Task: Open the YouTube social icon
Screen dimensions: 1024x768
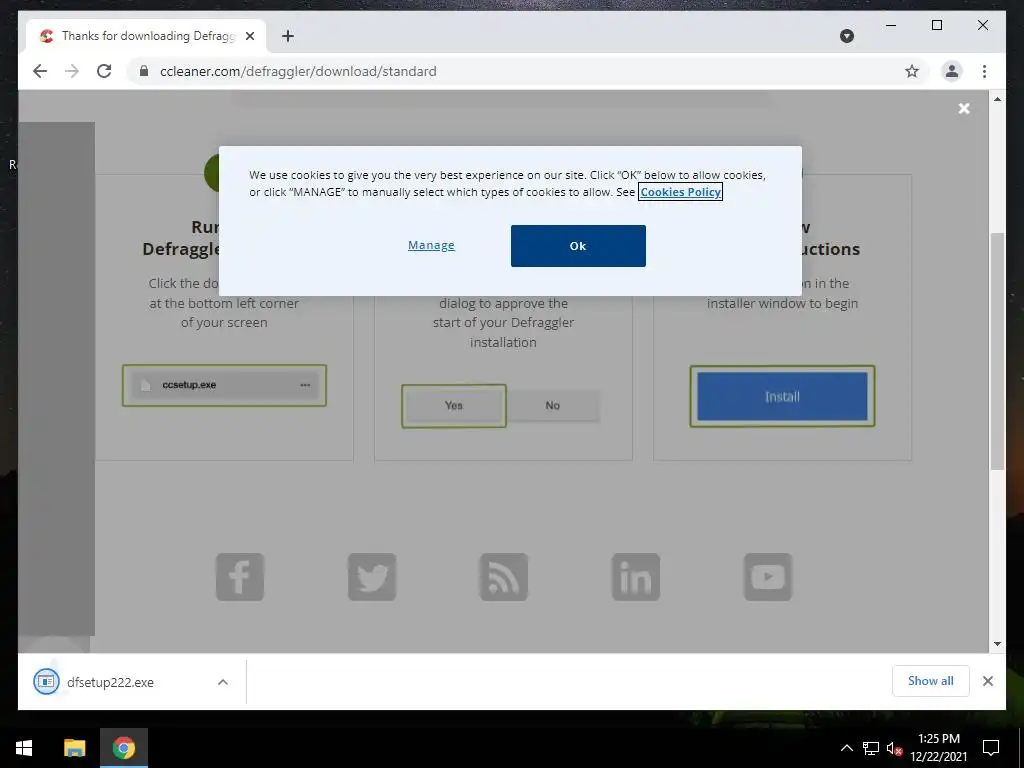Action: coord(767,577)
